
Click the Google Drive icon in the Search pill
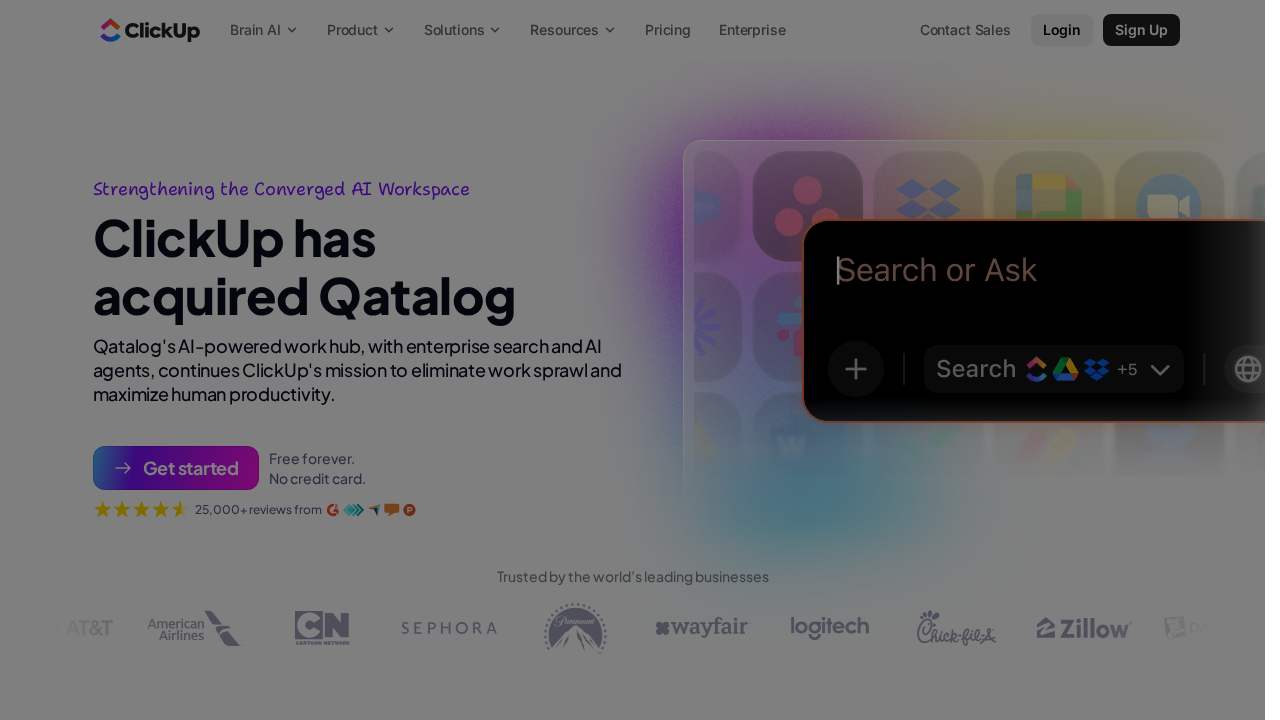[1066, 369]
